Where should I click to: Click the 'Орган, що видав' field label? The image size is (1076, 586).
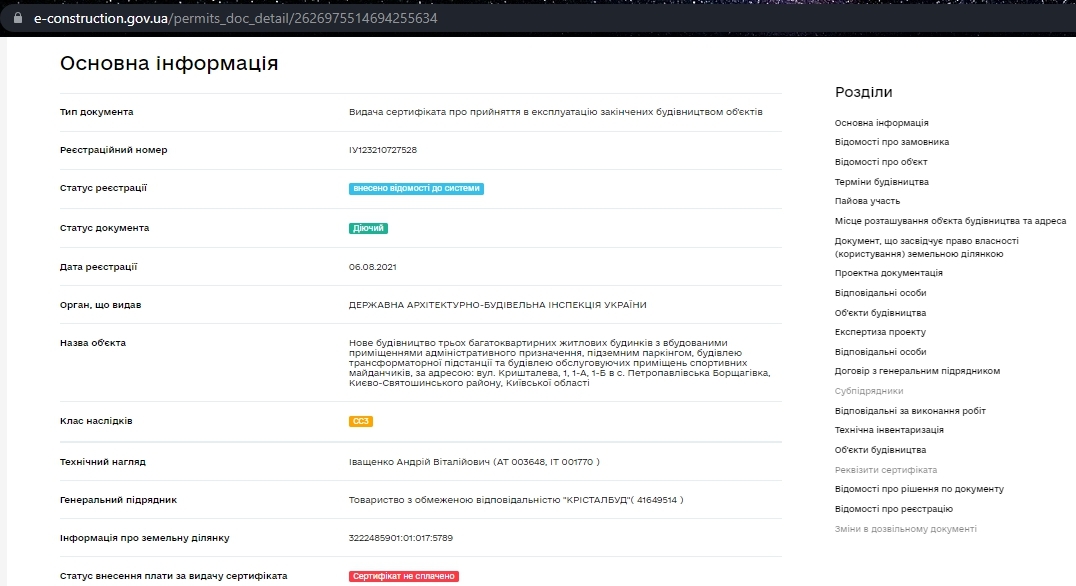(x=100, y=305)
